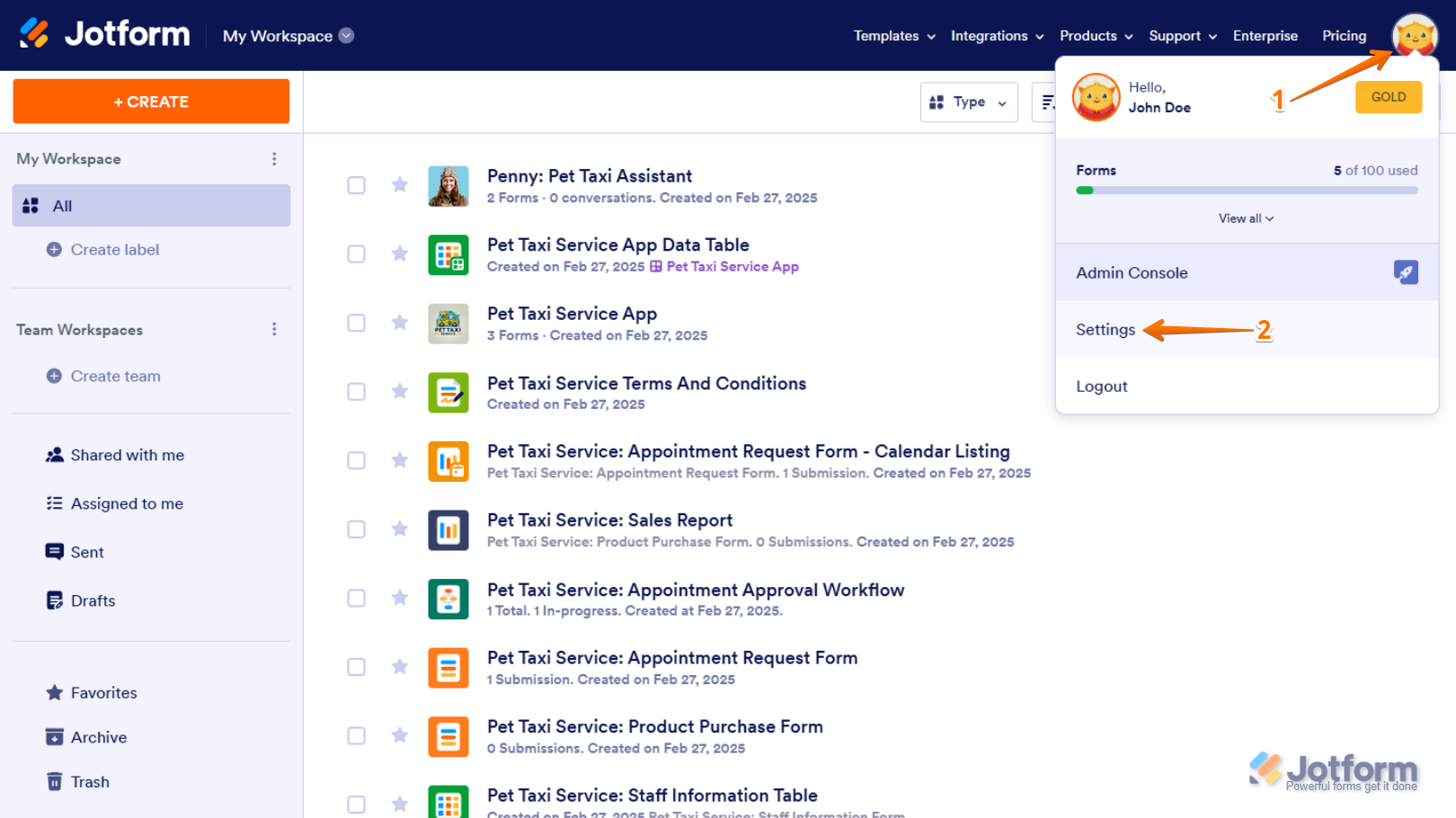Click the Calendar Listing report icon
The height and width of the screenshot is (818, 1456).
pos(448,461)
